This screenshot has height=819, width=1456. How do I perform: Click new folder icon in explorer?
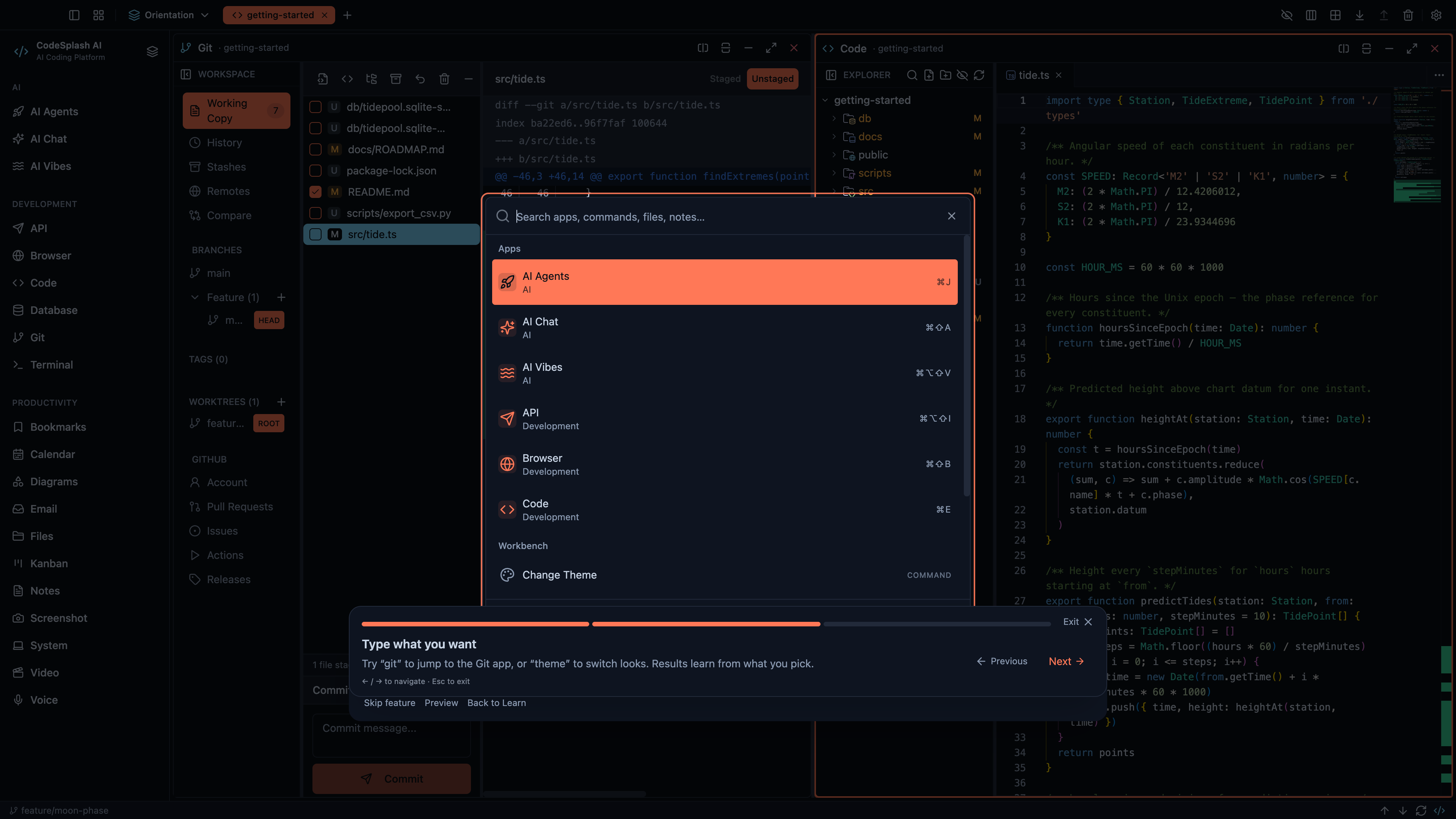coord(945,75)
